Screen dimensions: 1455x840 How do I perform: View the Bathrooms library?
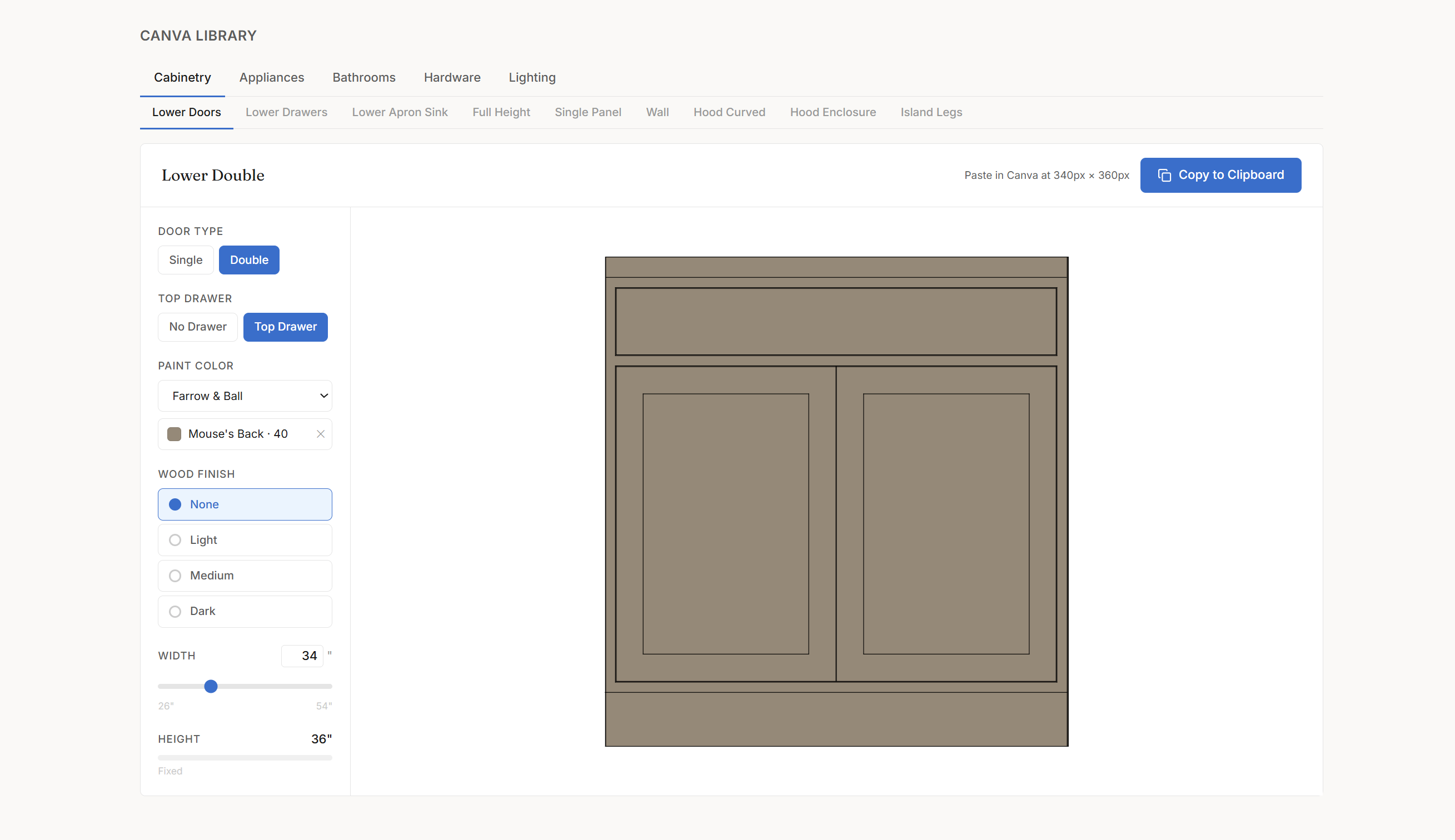[363, 77]
